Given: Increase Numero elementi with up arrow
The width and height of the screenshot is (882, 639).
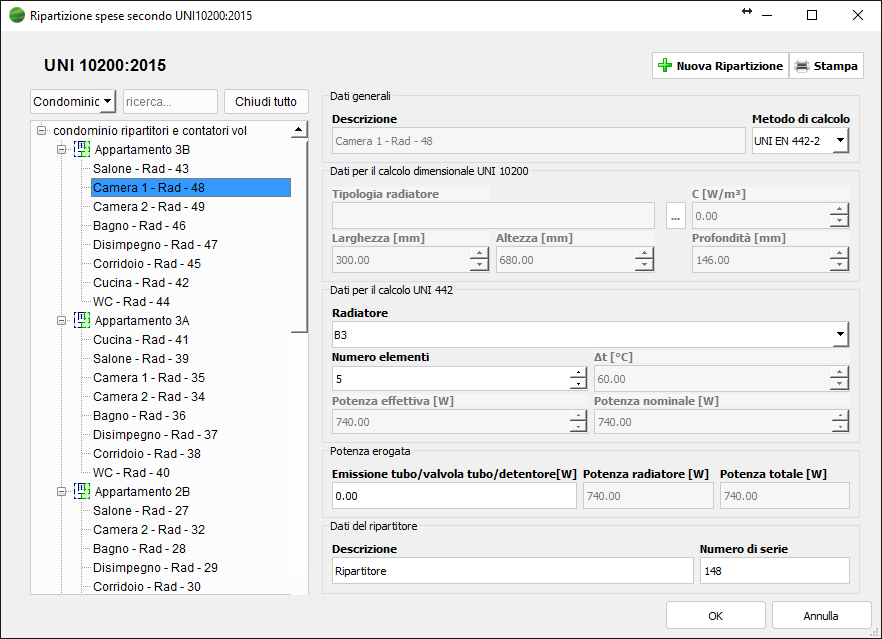Looking at the screenshot, I should coord(578,373).
